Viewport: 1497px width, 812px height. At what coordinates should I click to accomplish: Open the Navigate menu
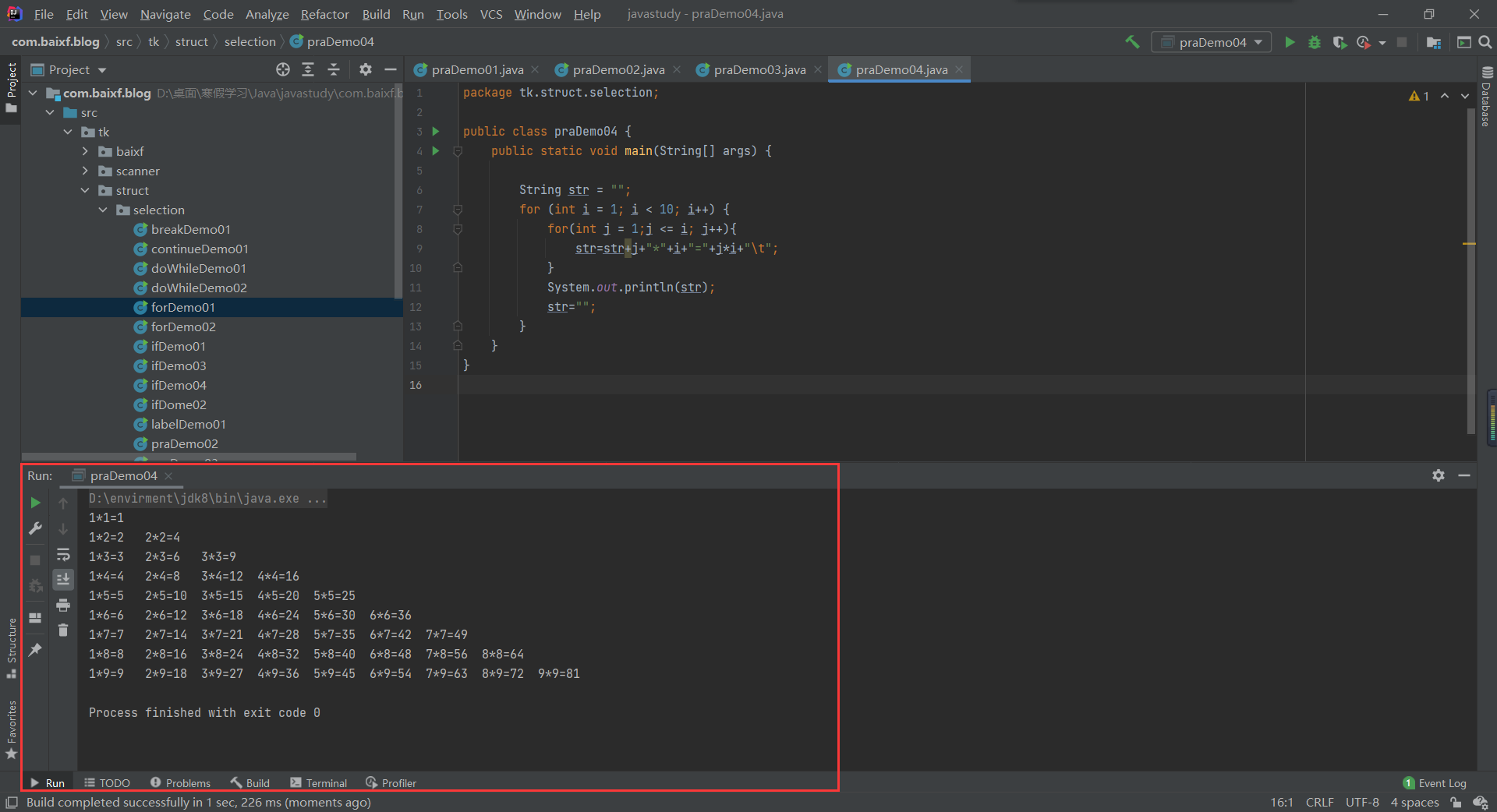165,14
